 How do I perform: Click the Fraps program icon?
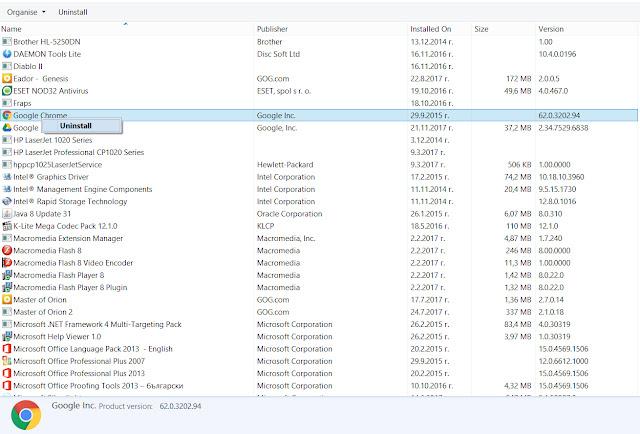coord(7,103)
